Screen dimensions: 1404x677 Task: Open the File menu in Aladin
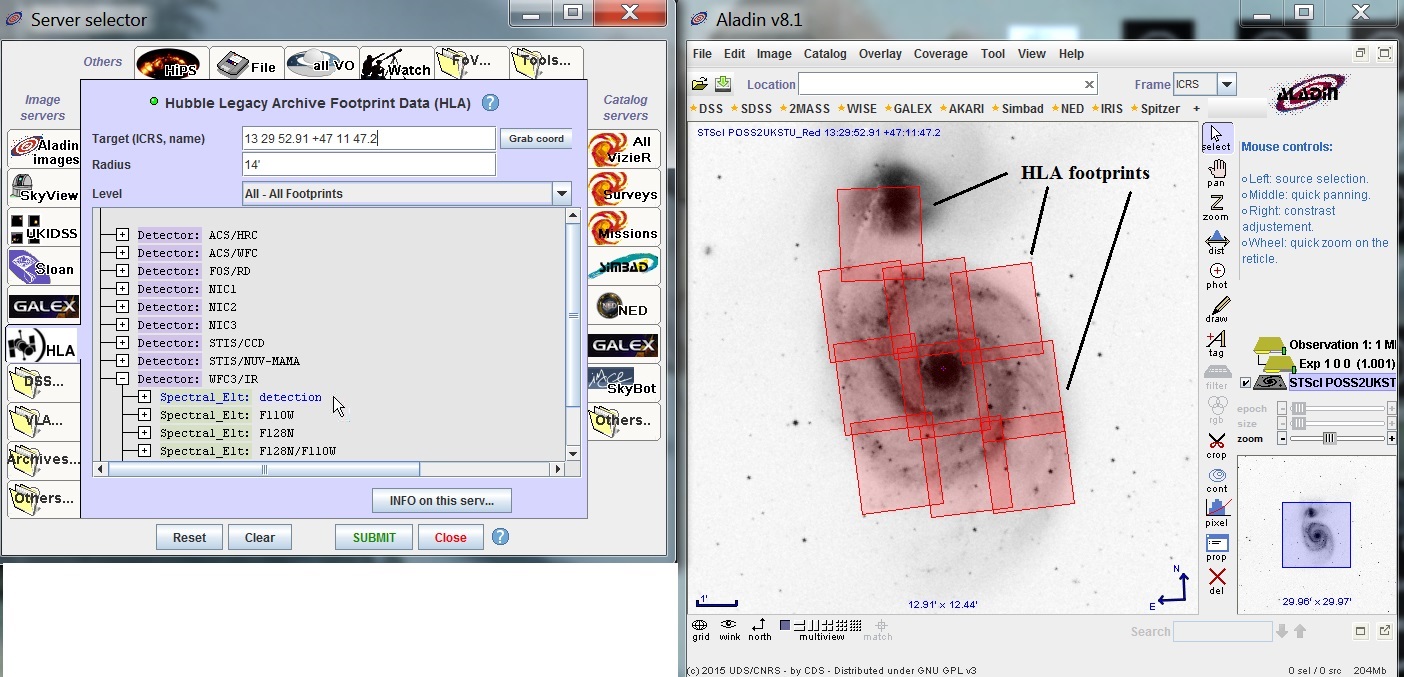click(x=702, y=54)
